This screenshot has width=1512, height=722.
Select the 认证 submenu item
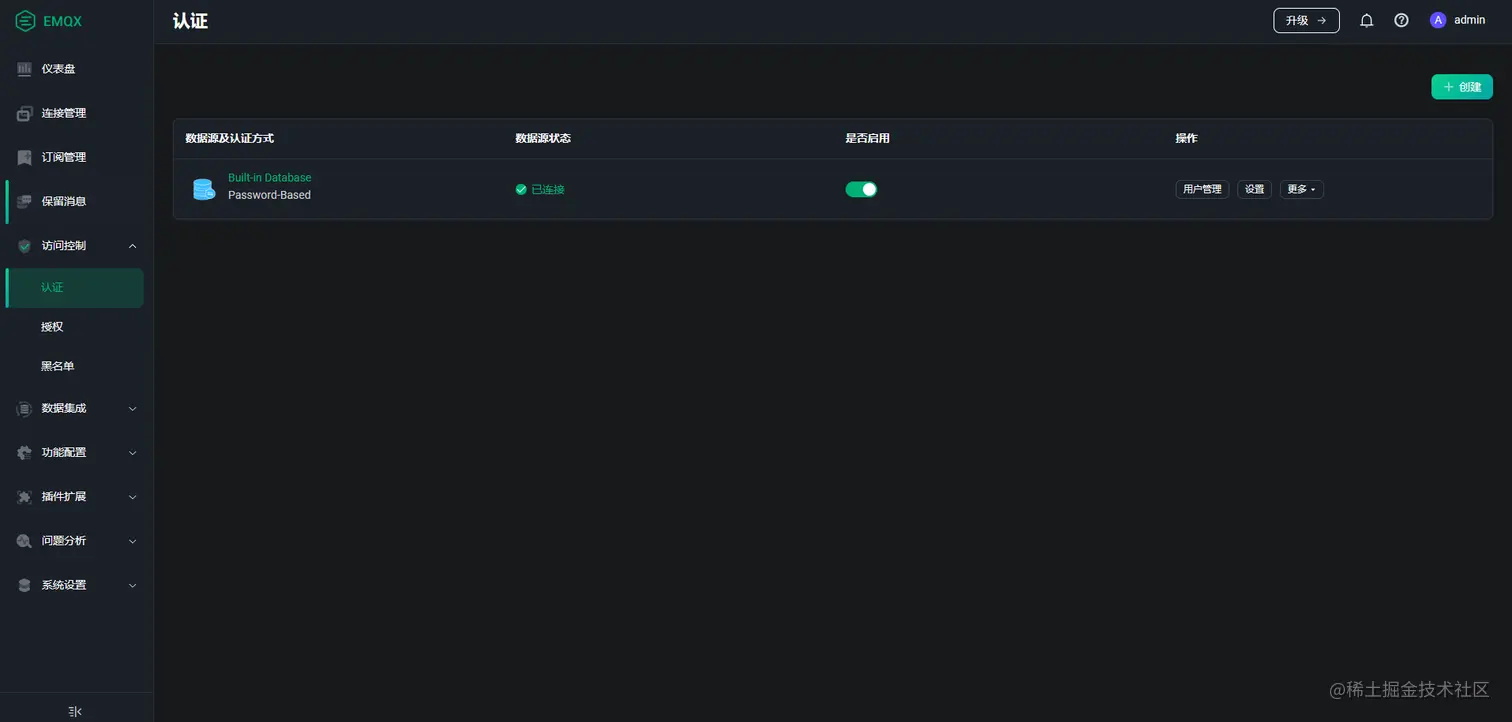coord(74,288)
